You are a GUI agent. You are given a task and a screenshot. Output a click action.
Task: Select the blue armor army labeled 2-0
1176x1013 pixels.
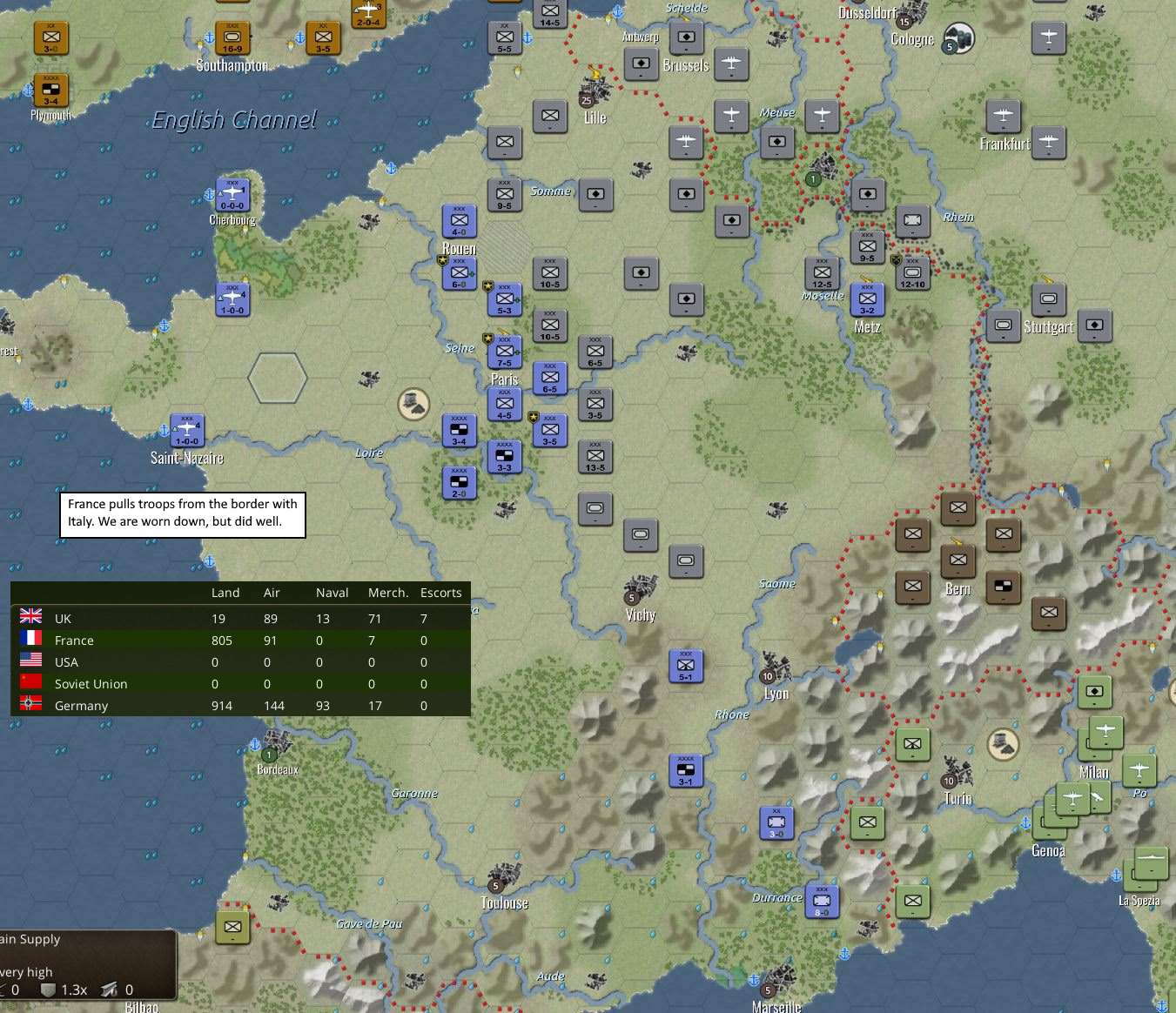click(x=460, y=482)
